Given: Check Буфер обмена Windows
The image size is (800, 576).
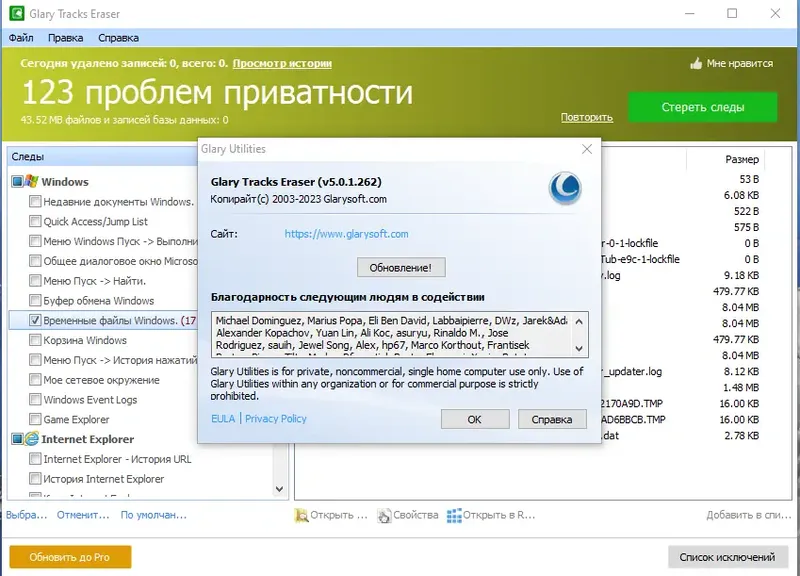Looking at the screenshot, I should click(x=35, y=300).
